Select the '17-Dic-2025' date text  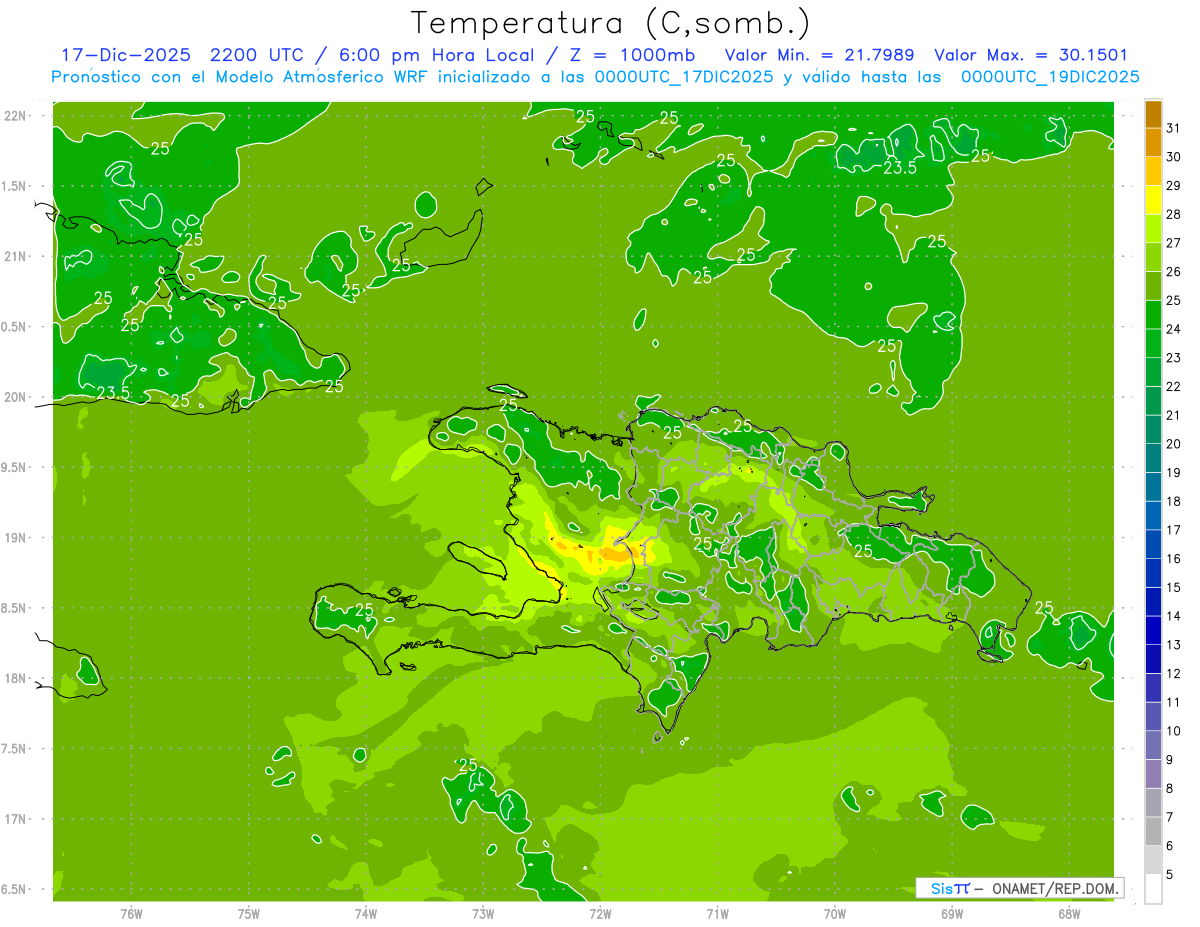tap(125, 55)
